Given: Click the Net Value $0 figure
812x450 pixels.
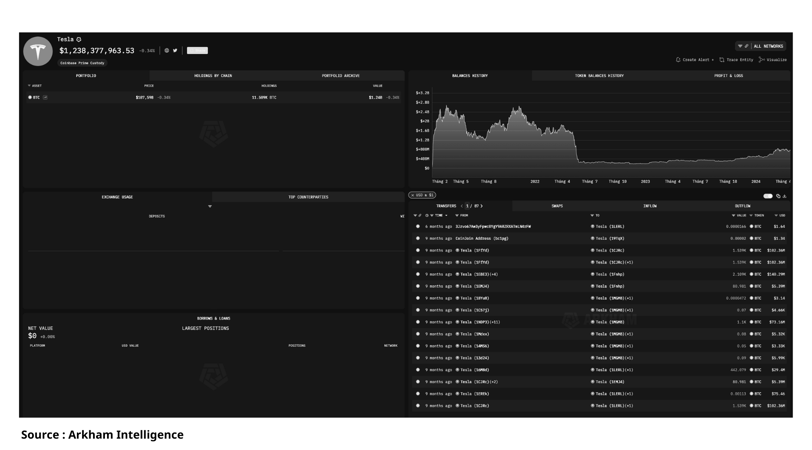Looking at the screenshot, I should click(x=32, y=336).
